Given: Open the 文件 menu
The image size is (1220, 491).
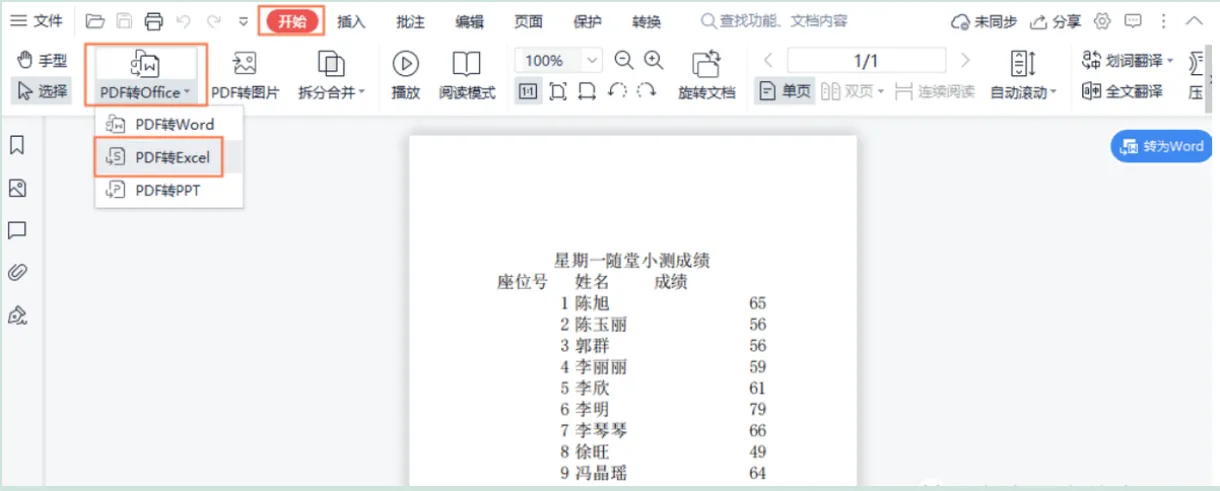Looking at the screenshot, I should 36,21.
